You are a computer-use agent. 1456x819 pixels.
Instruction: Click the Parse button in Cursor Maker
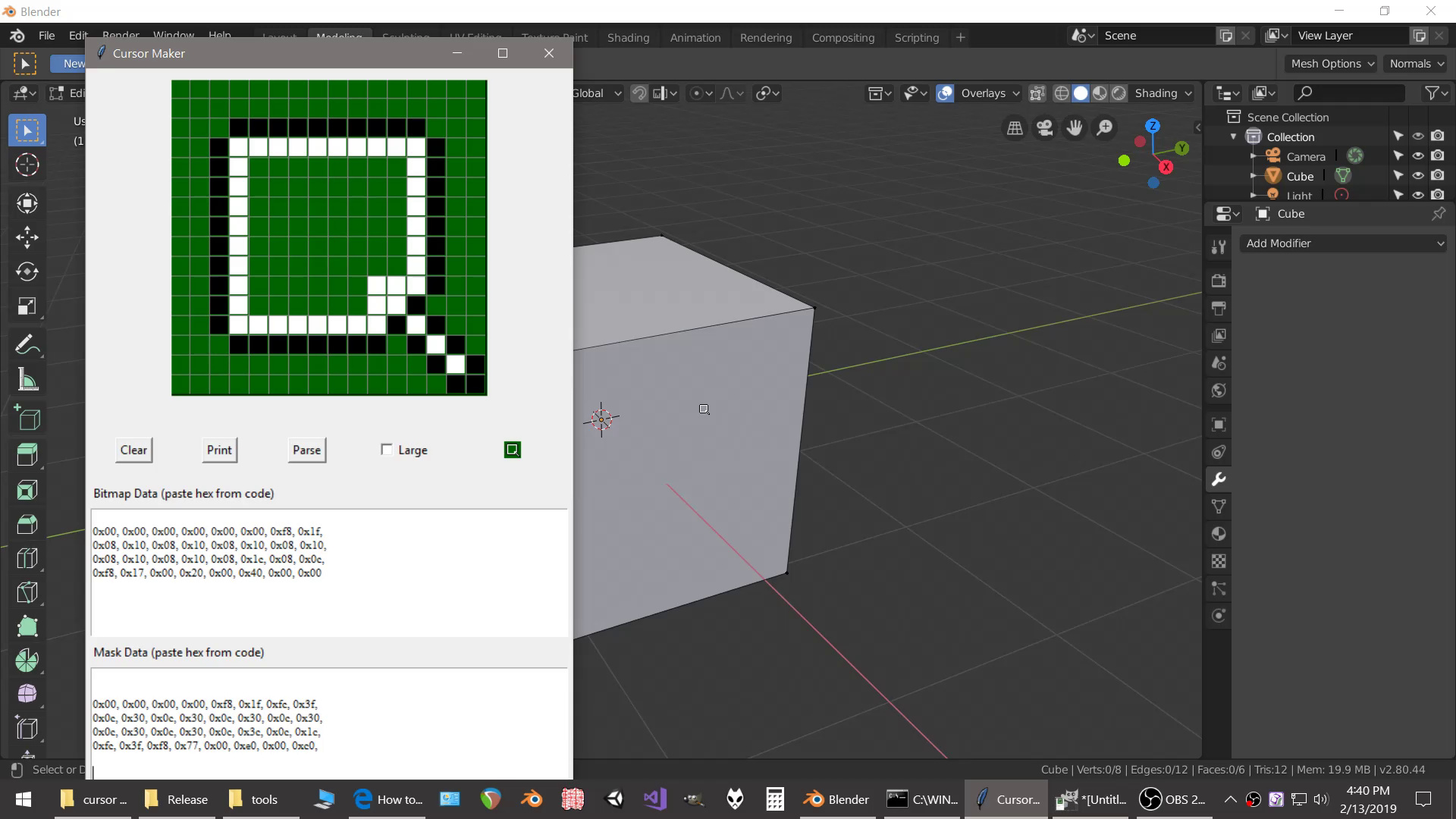pyautogui.click(x=306, y=449)
